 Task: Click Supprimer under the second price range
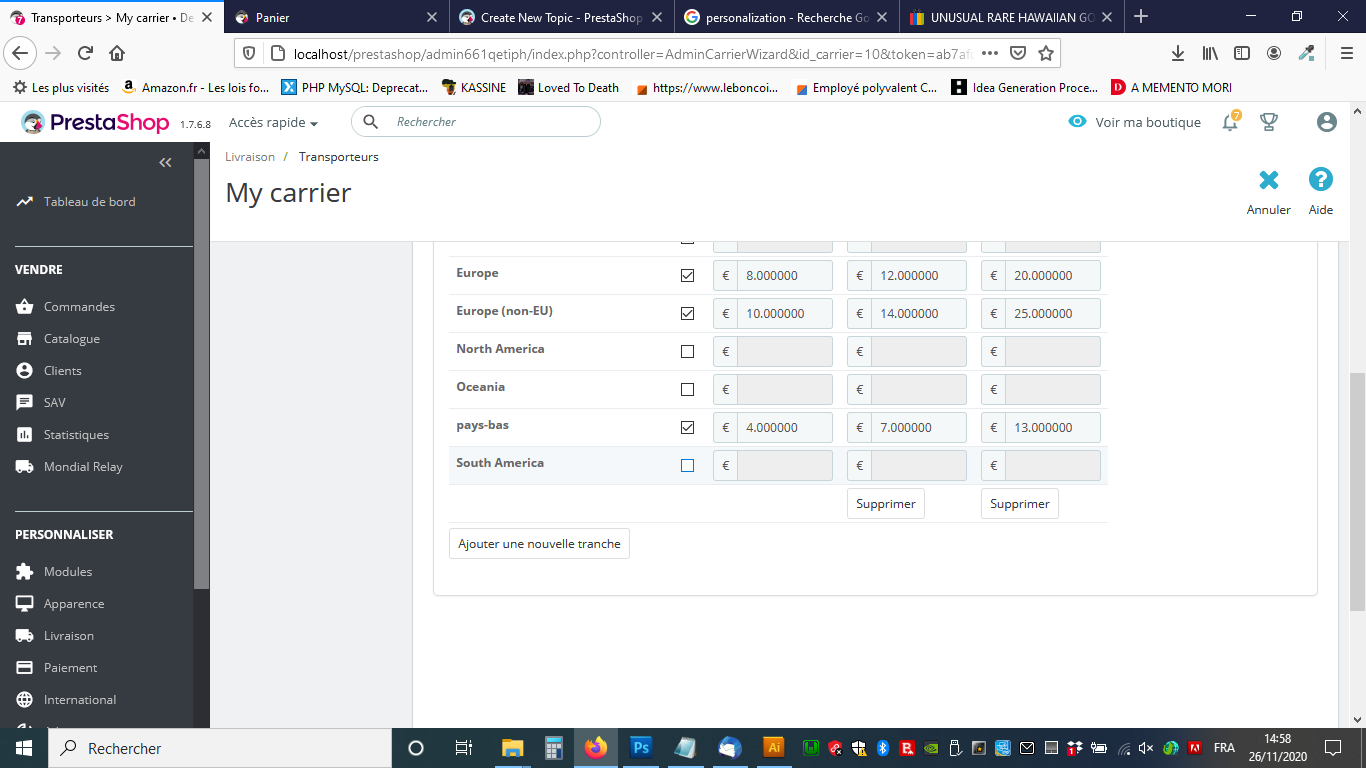[x=886, y=504]
